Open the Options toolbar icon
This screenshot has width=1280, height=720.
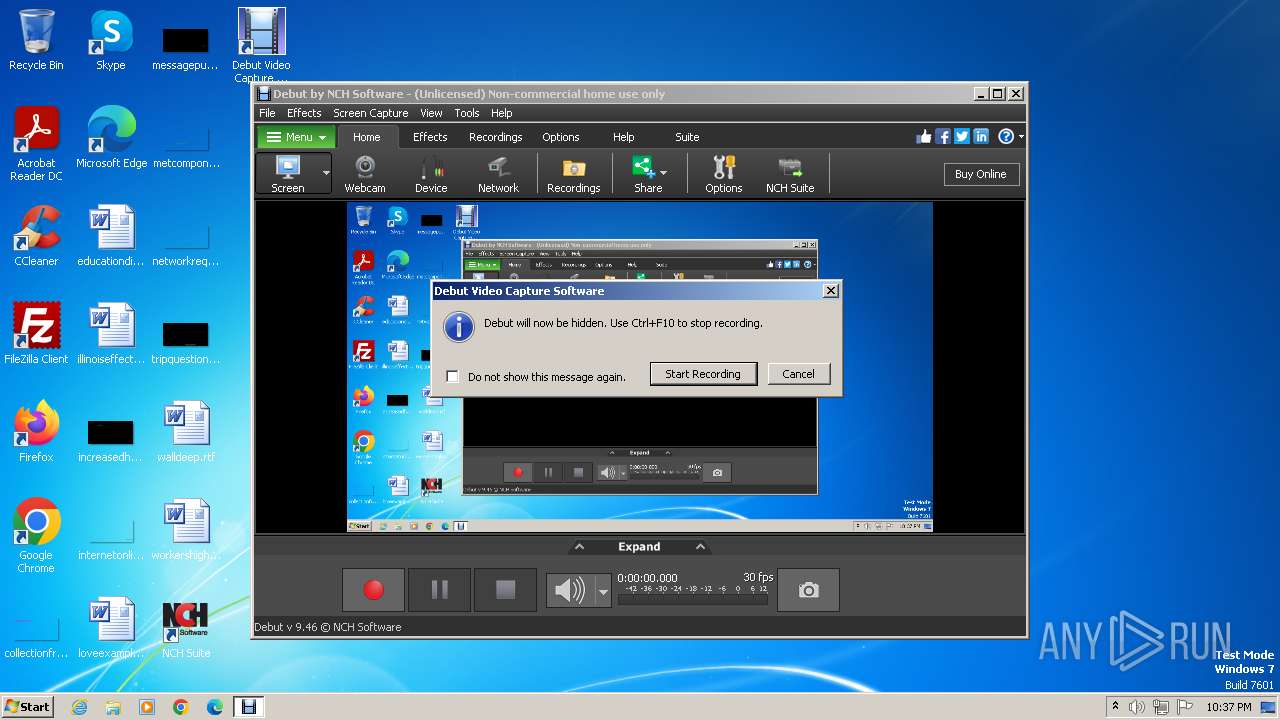click(x=724, y=174)
